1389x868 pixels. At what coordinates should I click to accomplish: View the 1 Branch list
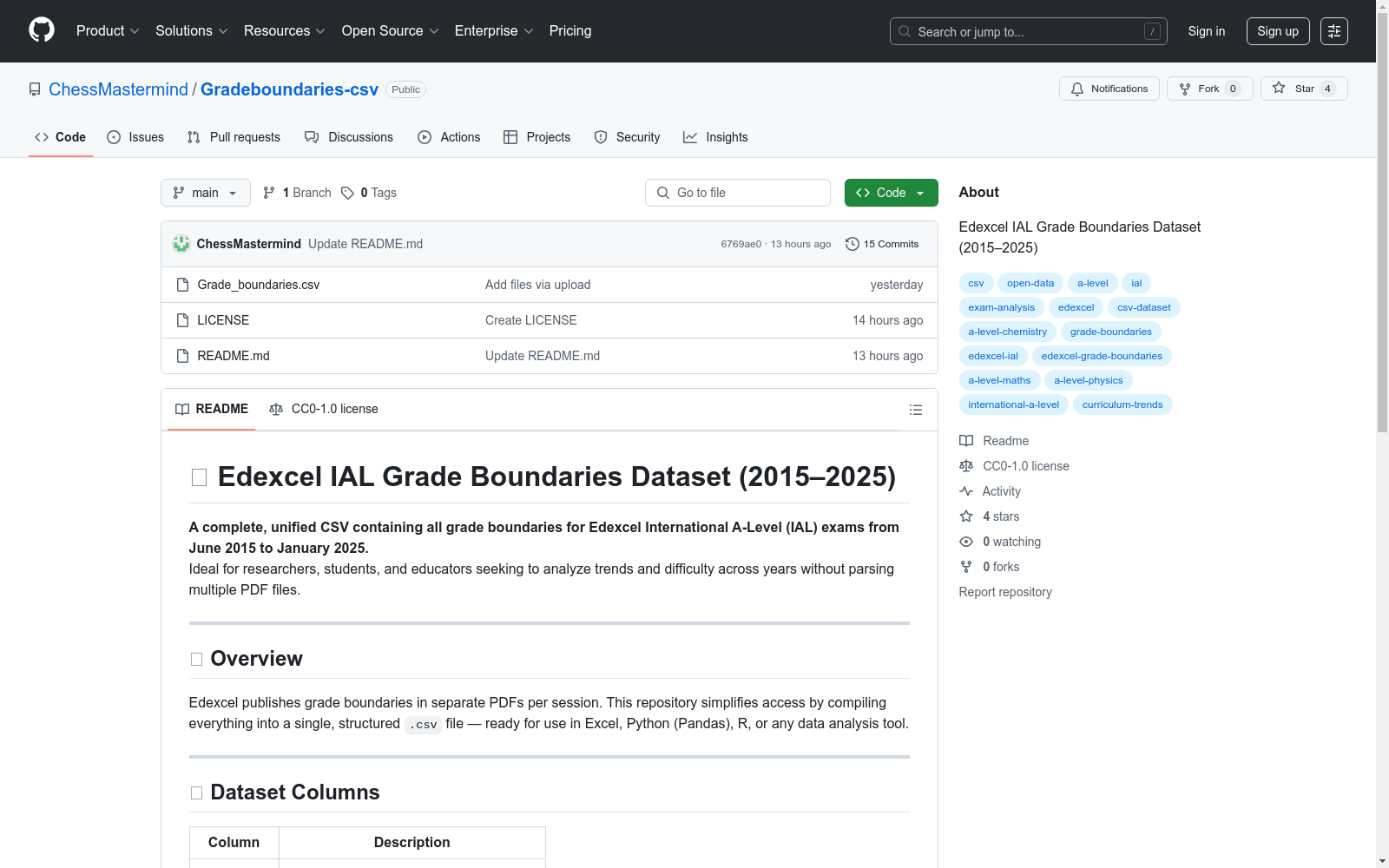pos(297,193)
